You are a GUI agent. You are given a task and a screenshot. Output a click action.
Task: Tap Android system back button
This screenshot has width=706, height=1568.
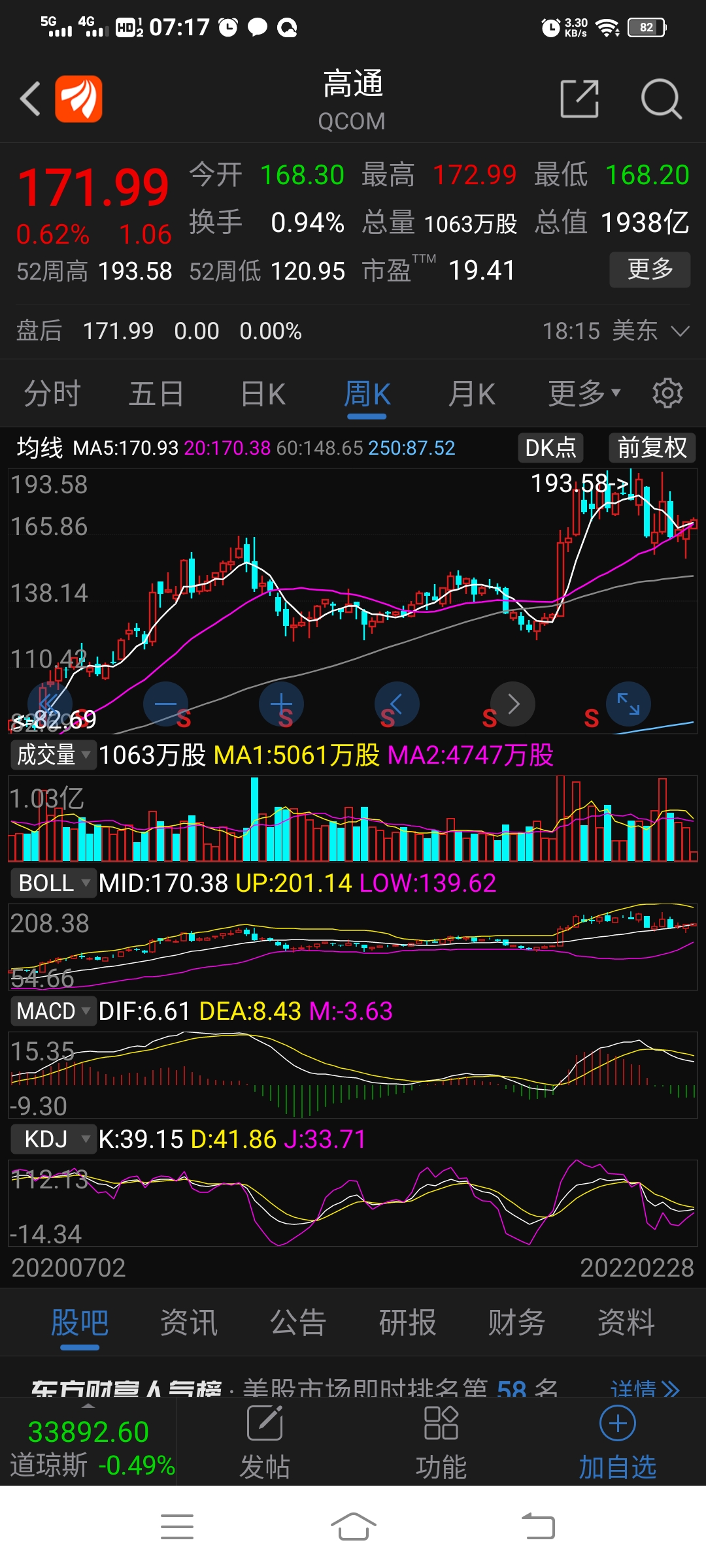pyautogui.click(x=538, y=1527)
